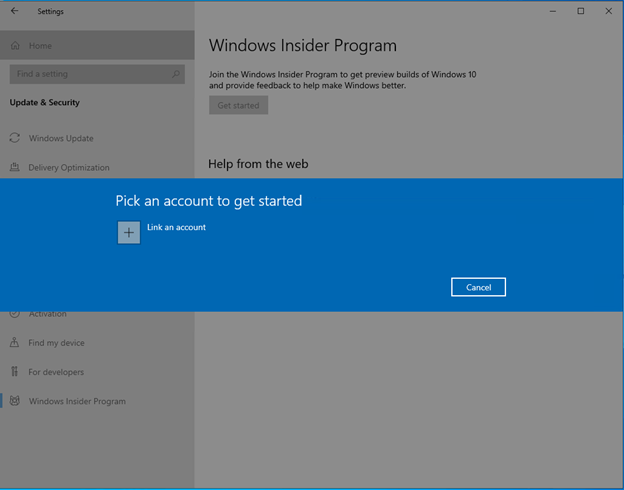Click the Get started button
The image size is (624, 490).
238,105
